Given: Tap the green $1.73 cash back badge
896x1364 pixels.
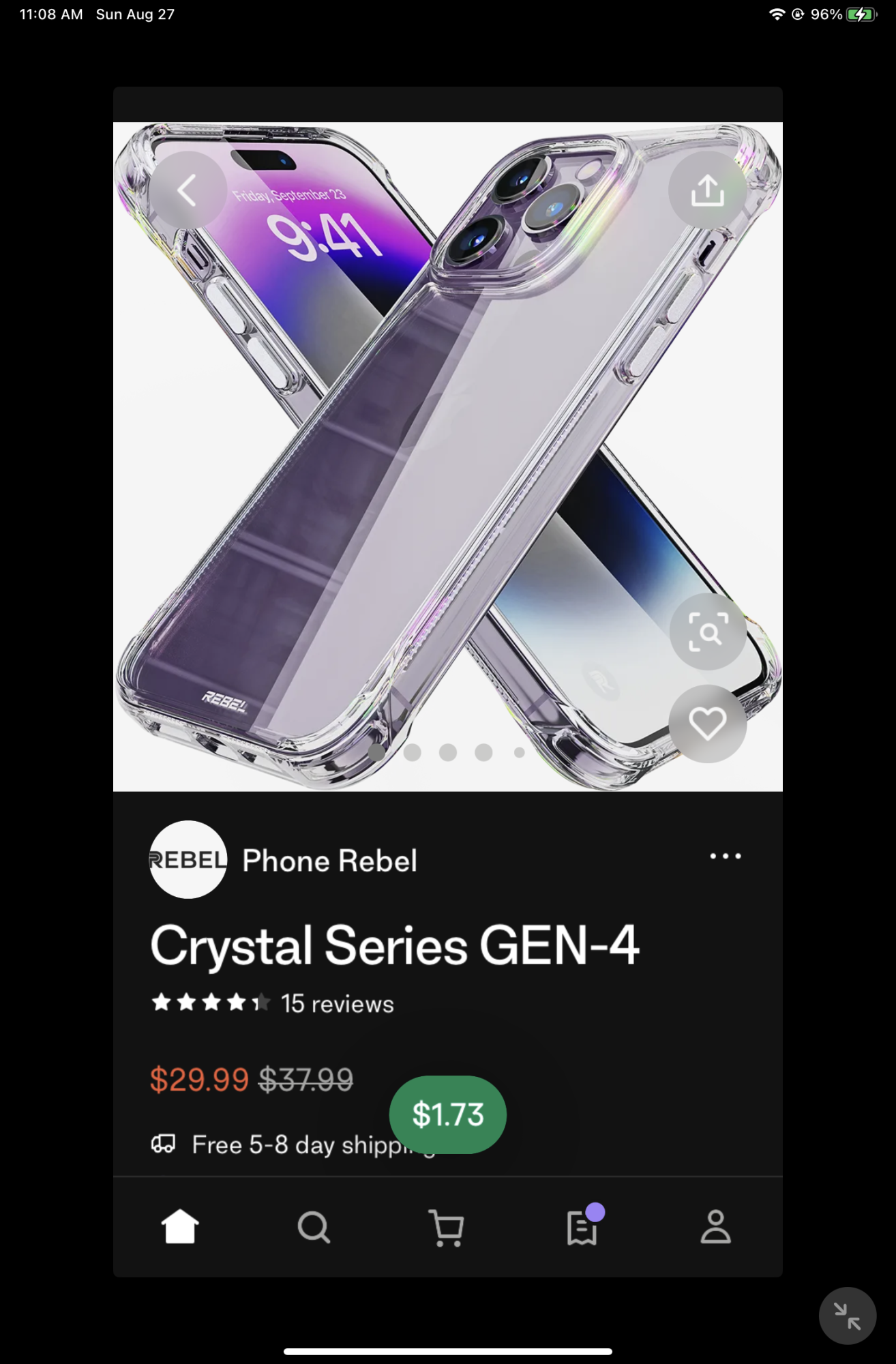Looking at the screenshot, I should pyautogui.click(x=448, y=1114).
